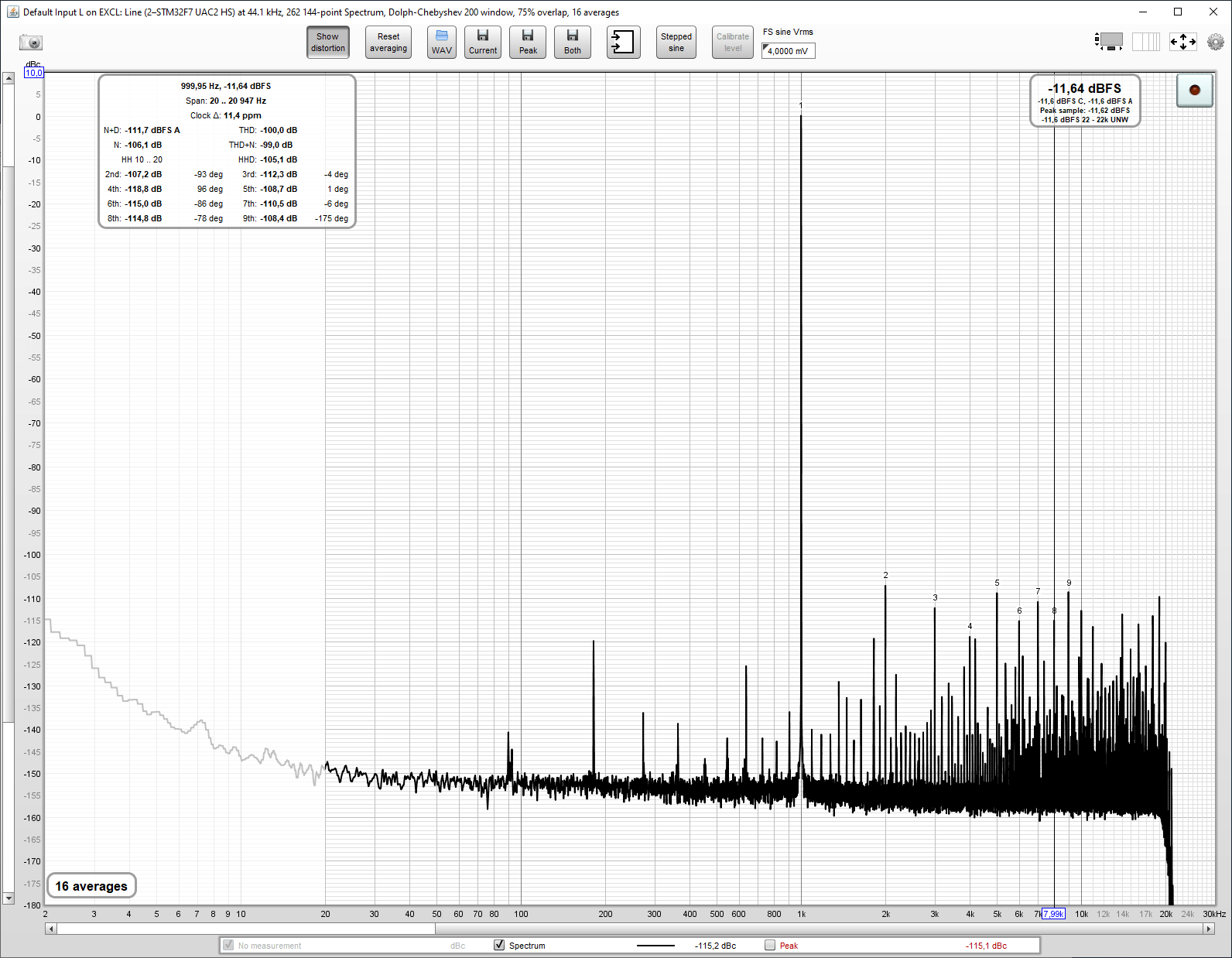Viewport: 1232px width, 958px height.
Task: Click the vertical scrollbar down arrow
Action: point(9,898)
